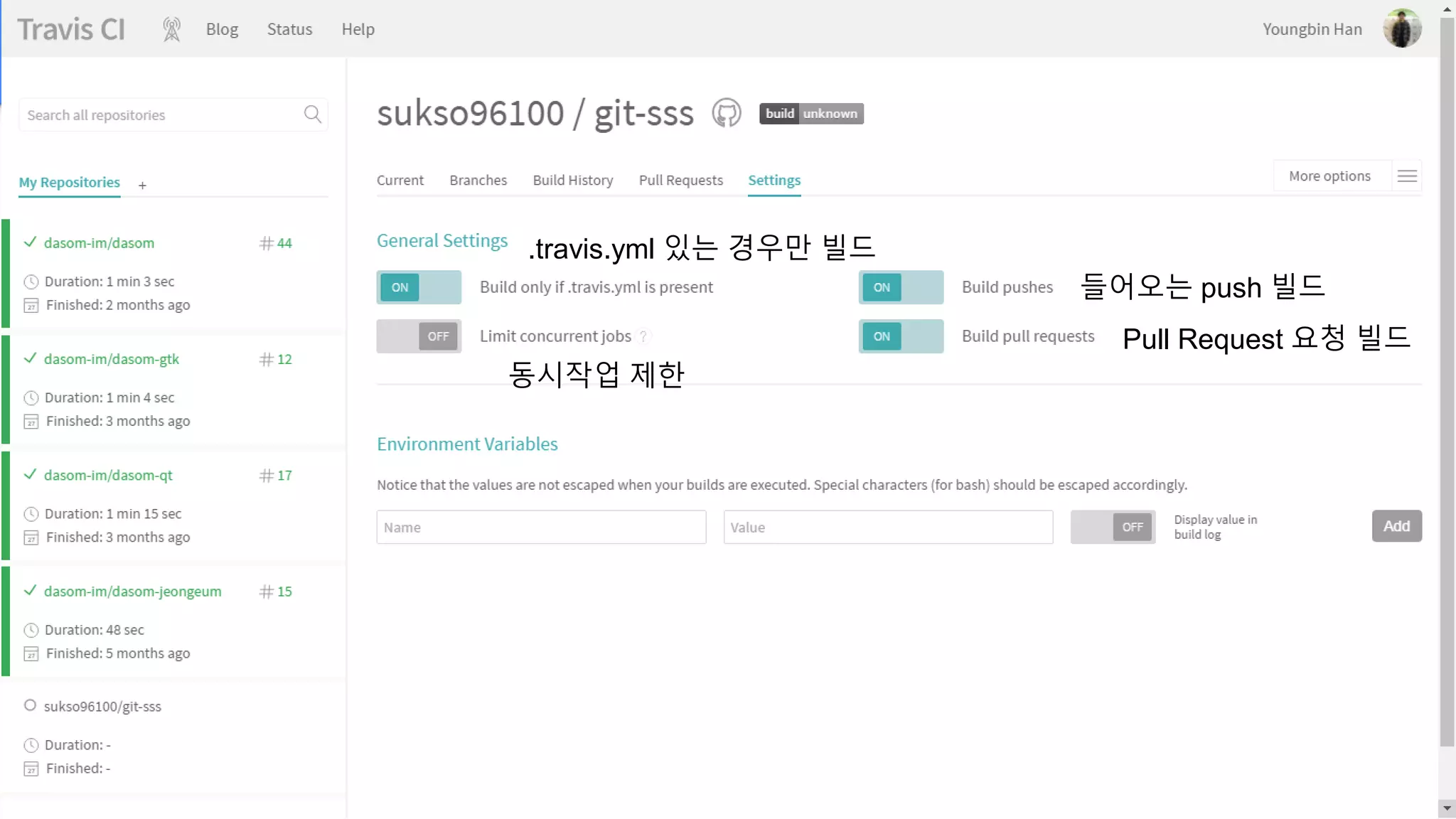
Task: Open build #44 of dasom-im/dasom
Action: click(x=276, y=243)
